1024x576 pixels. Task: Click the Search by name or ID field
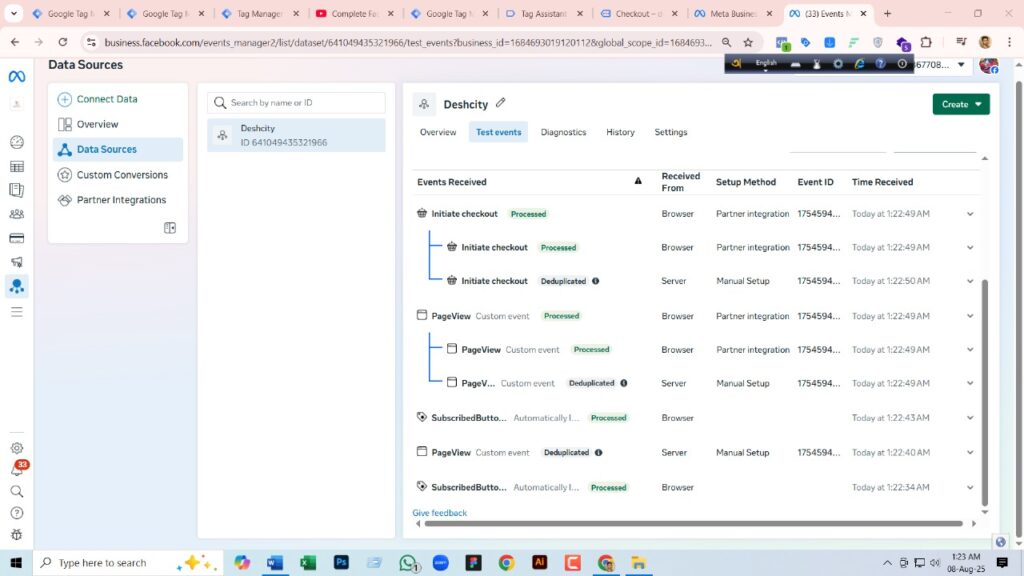point(296,103)
